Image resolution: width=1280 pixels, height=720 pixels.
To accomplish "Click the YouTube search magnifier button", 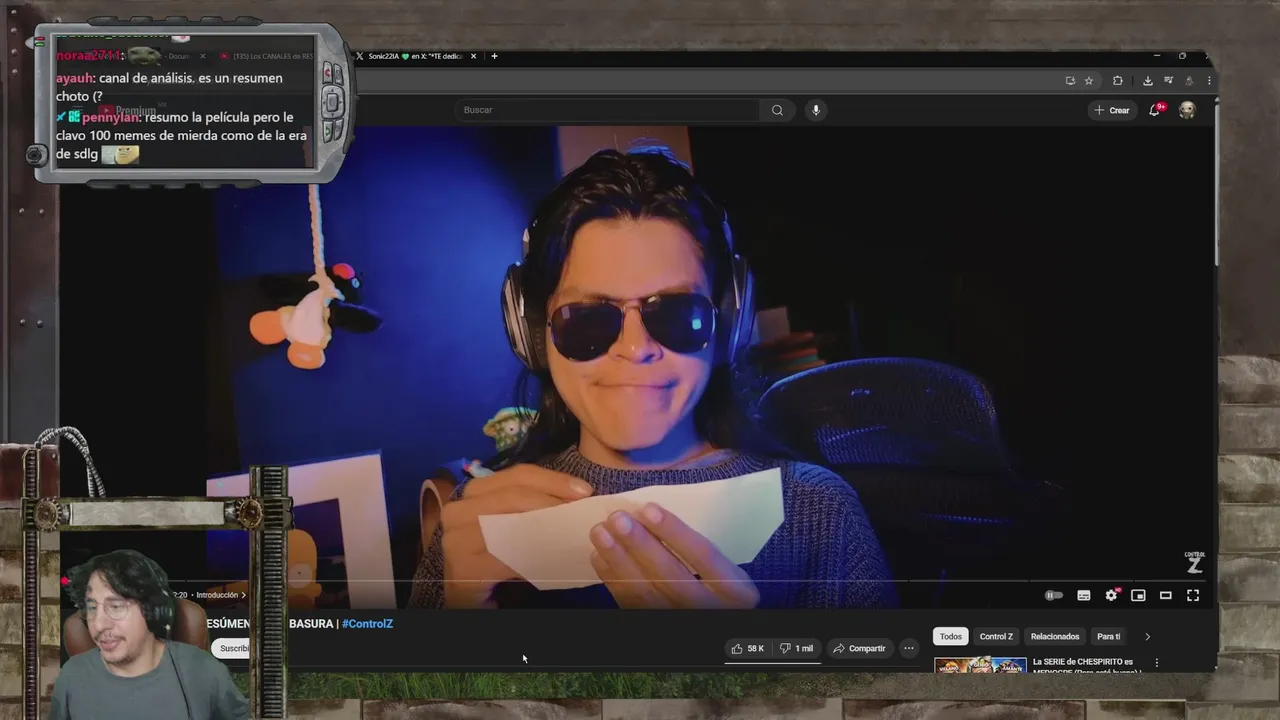I will coord(777,110).
